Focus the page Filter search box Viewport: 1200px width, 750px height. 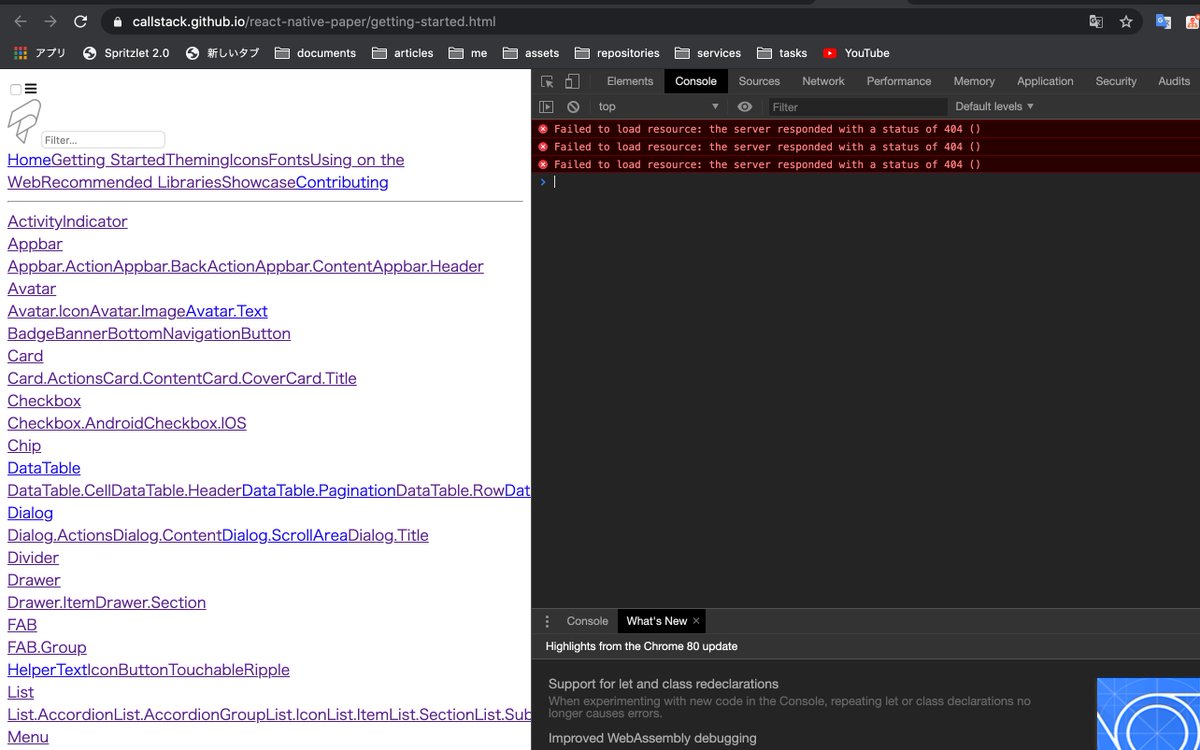point(103,140)
